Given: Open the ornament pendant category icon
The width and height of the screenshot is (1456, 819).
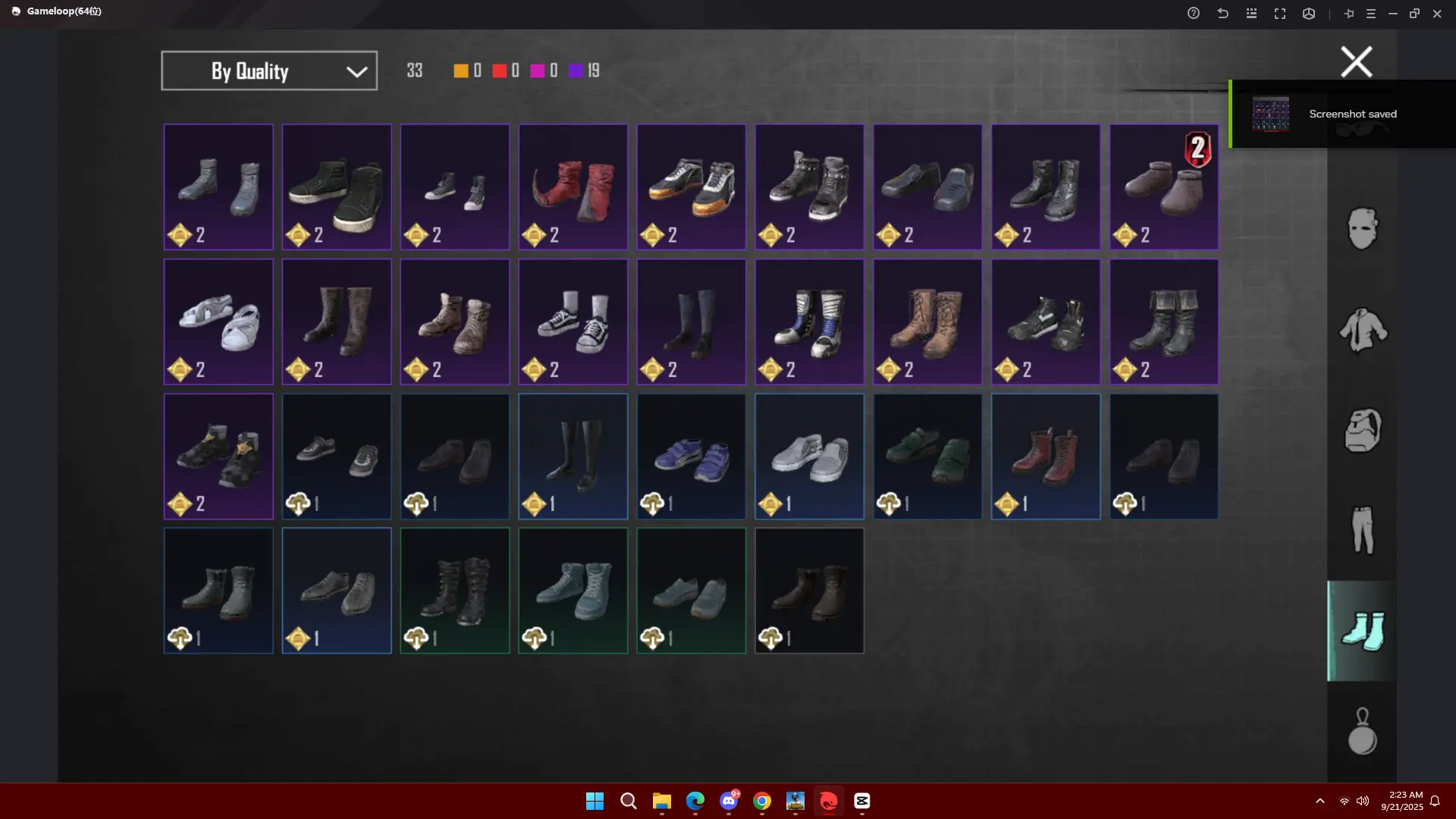Looking at the screenshot, I should tap(1362, 732).
